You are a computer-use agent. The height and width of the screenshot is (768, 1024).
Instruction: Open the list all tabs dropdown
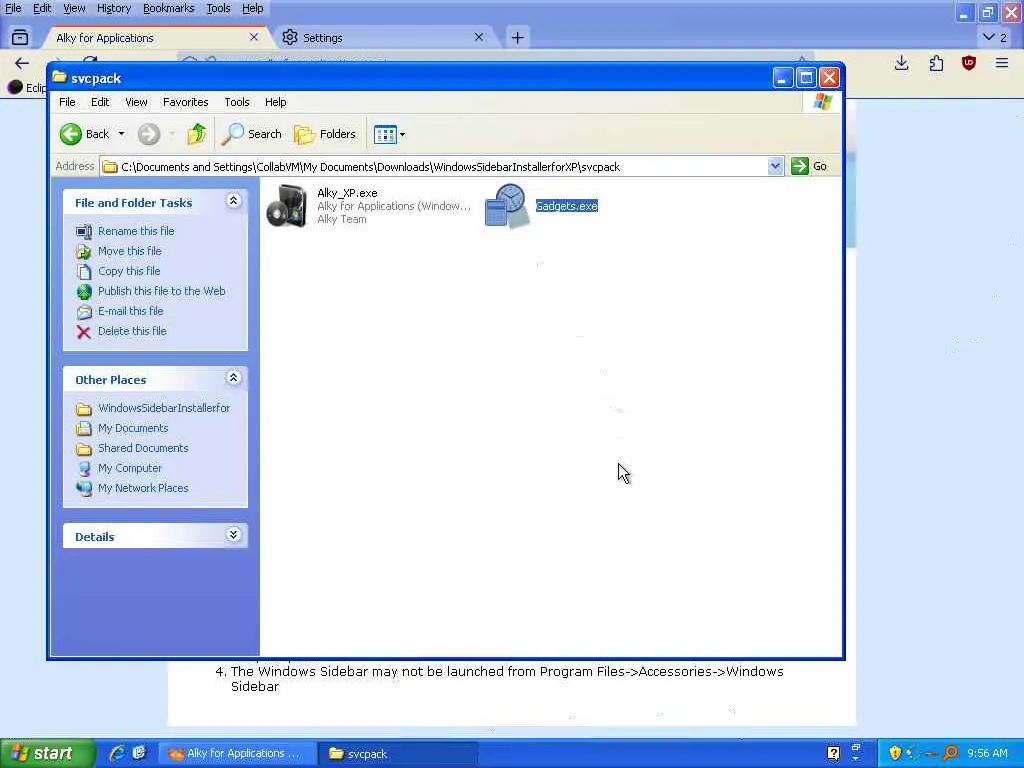pos(995,38)
